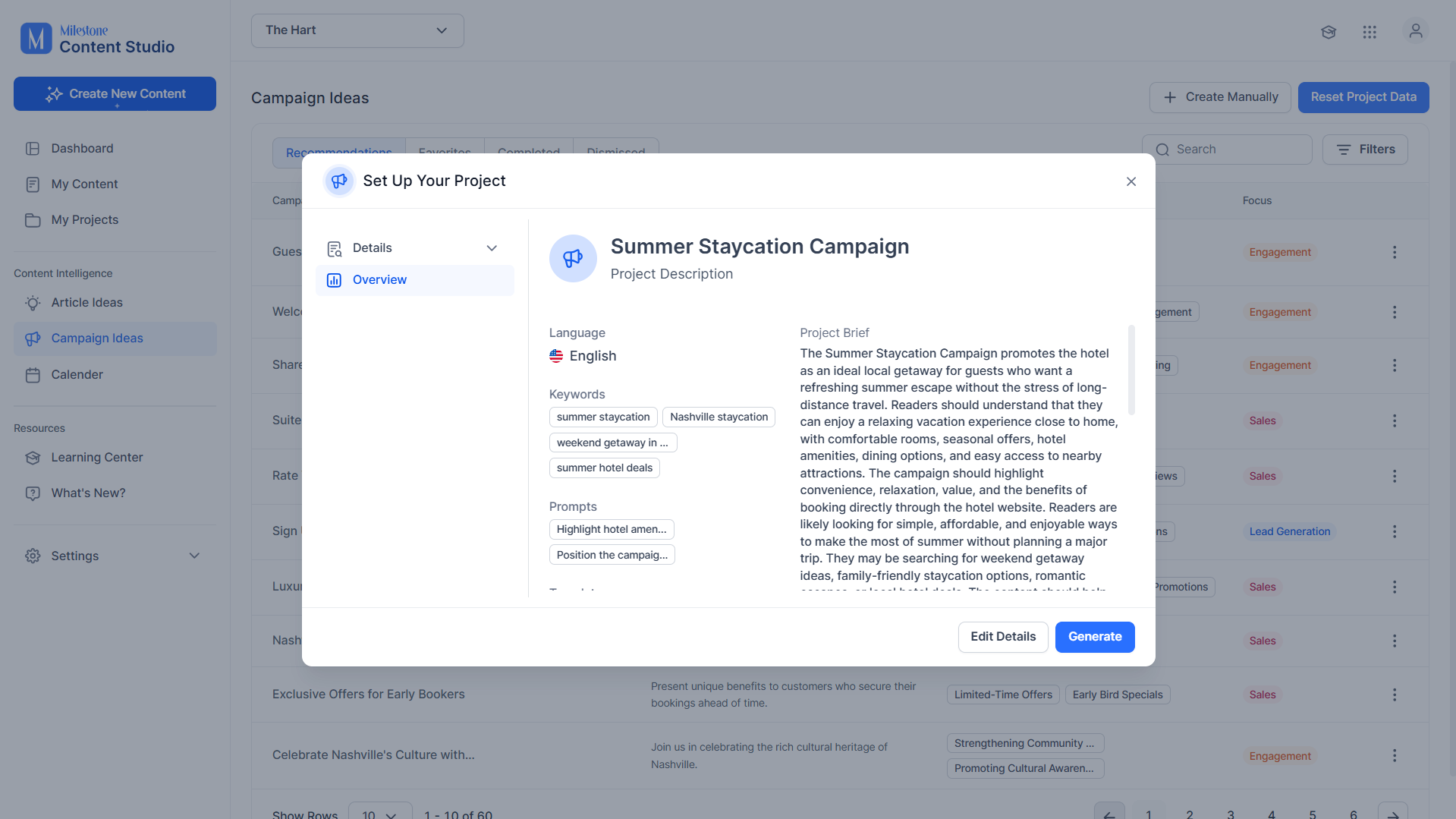The image size is (1456, 819).
Task: Click the sparkle icon in Create New Content
Action: pos(54,94)
